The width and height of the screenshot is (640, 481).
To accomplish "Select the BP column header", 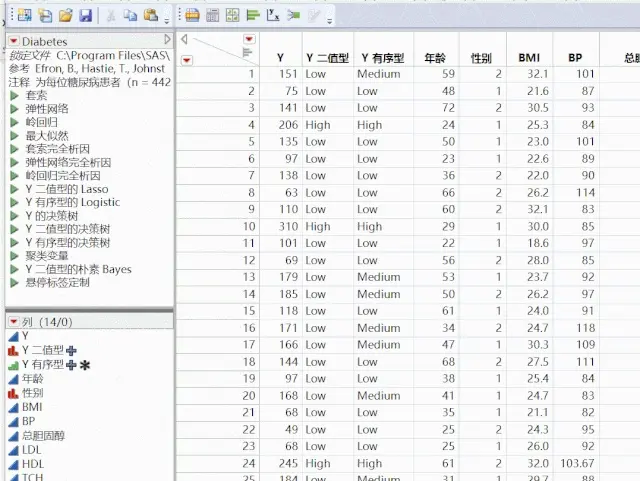I will [x=575, y=58].
